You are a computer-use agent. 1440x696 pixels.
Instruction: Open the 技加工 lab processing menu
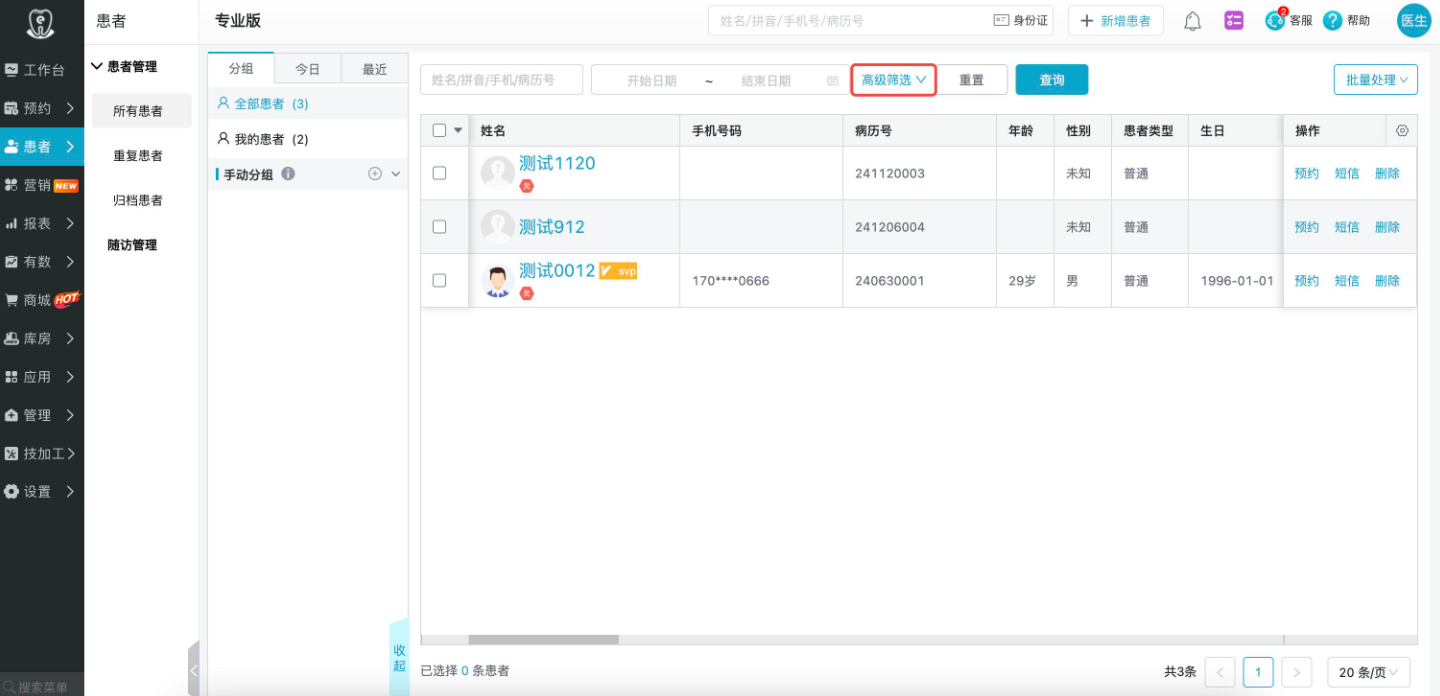tap(42, 453)
